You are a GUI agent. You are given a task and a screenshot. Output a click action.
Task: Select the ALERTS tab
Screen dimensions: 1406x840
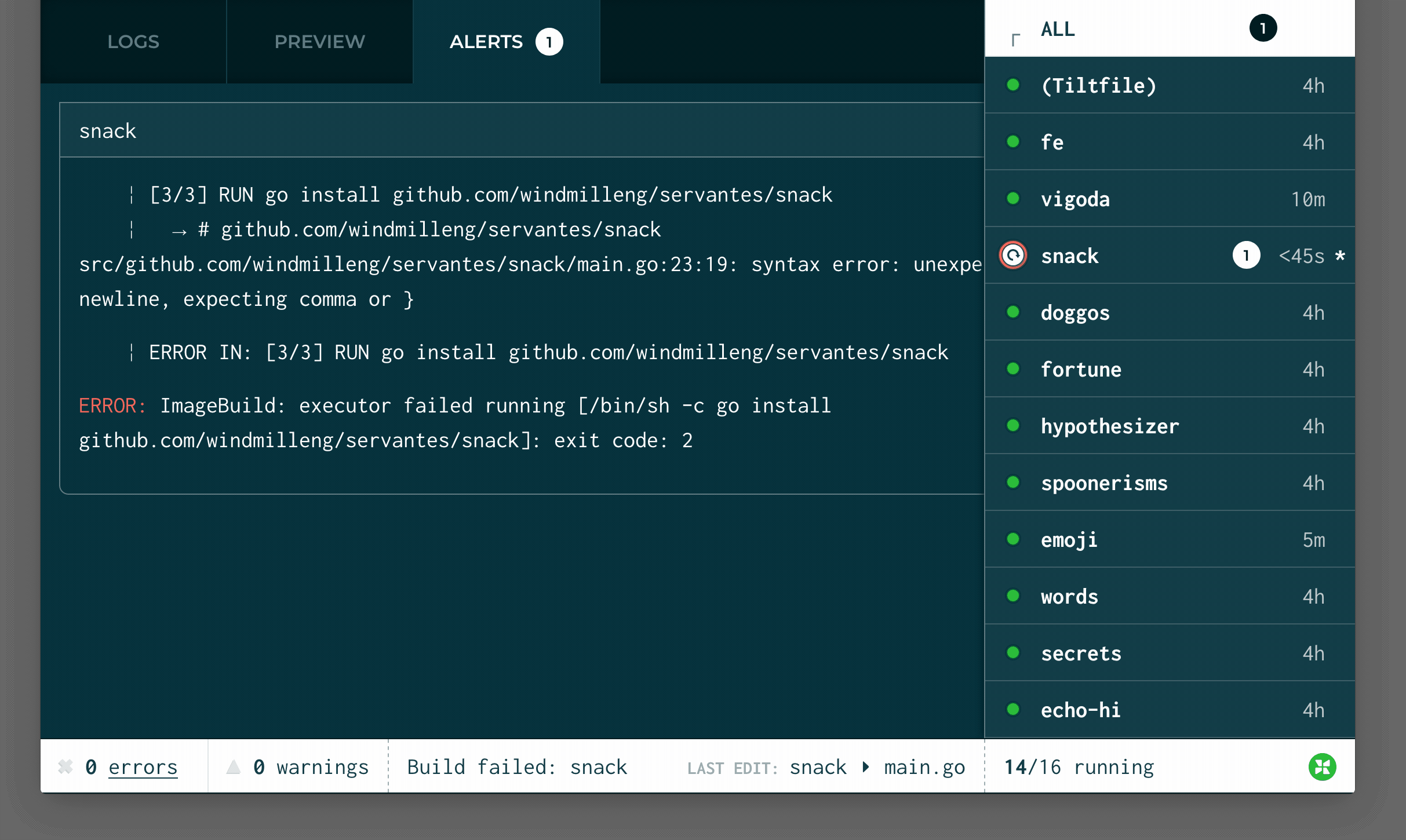(506, 42)
